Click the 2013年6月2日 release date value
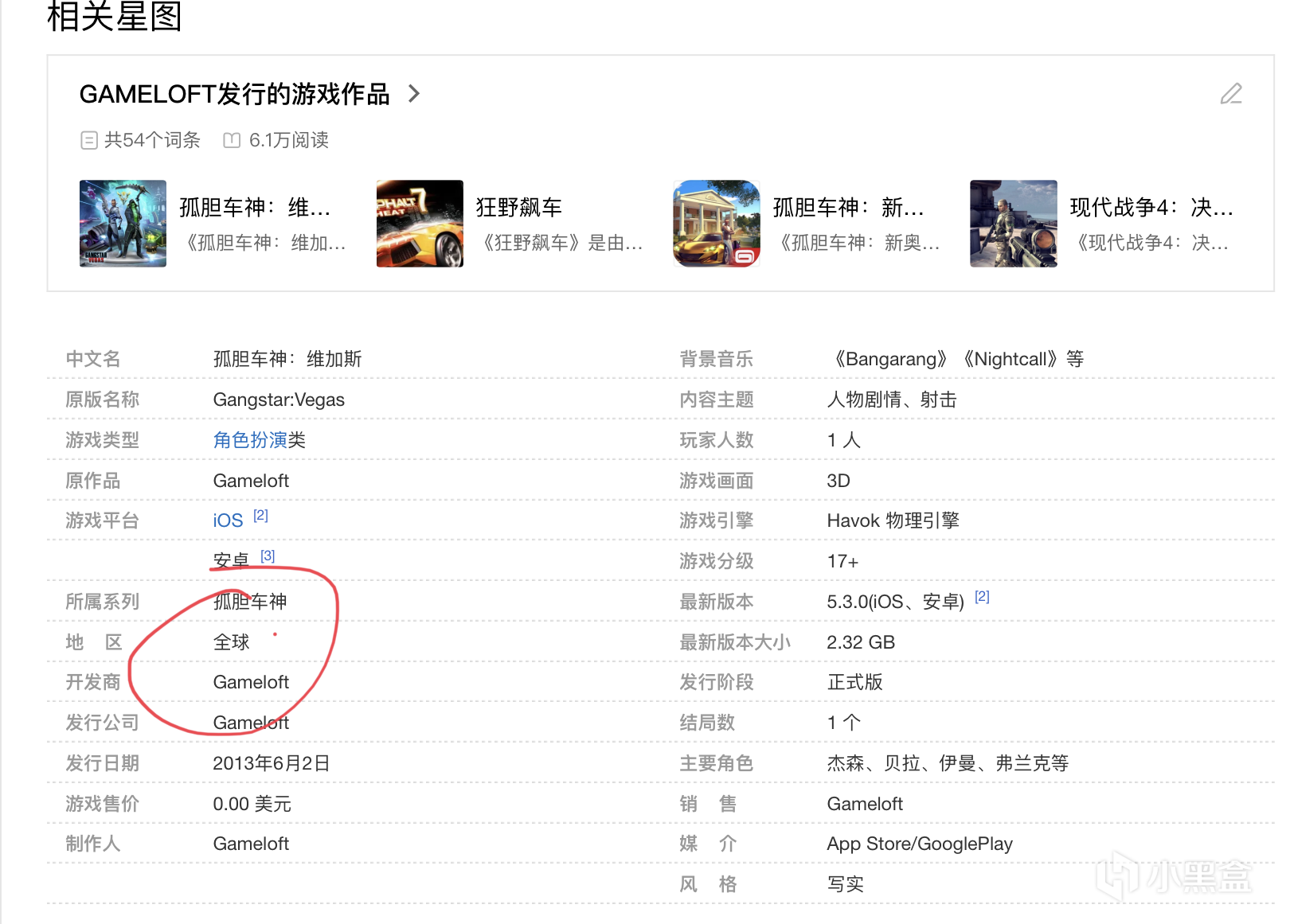 272,763
